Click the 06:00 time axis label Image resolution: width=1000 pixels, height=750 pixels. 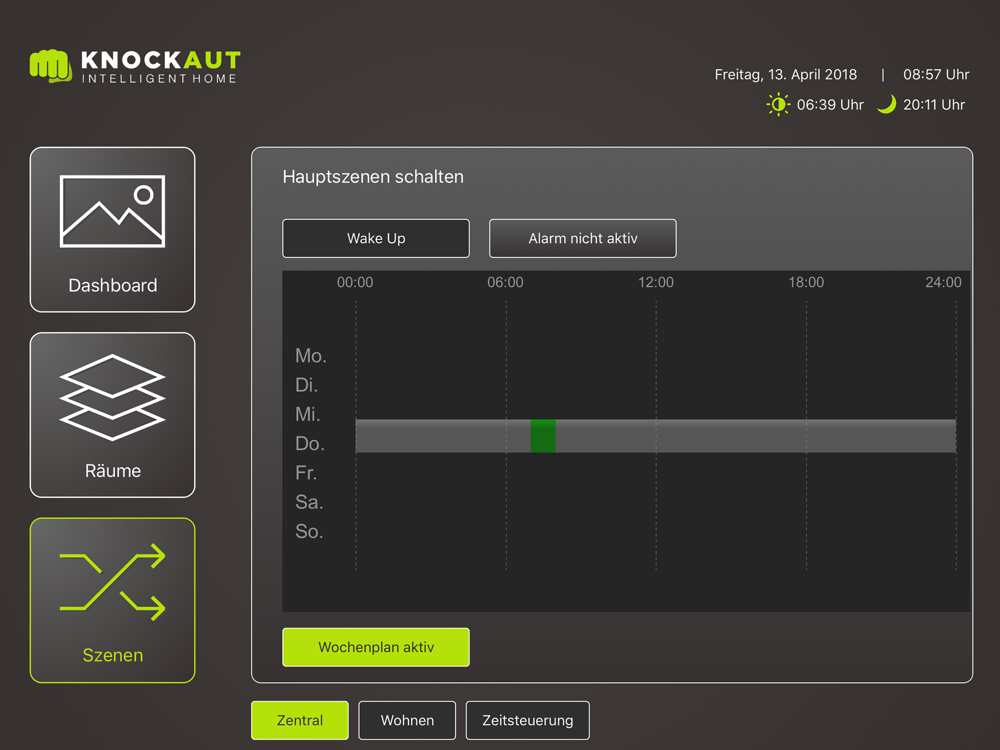point(505,283)
